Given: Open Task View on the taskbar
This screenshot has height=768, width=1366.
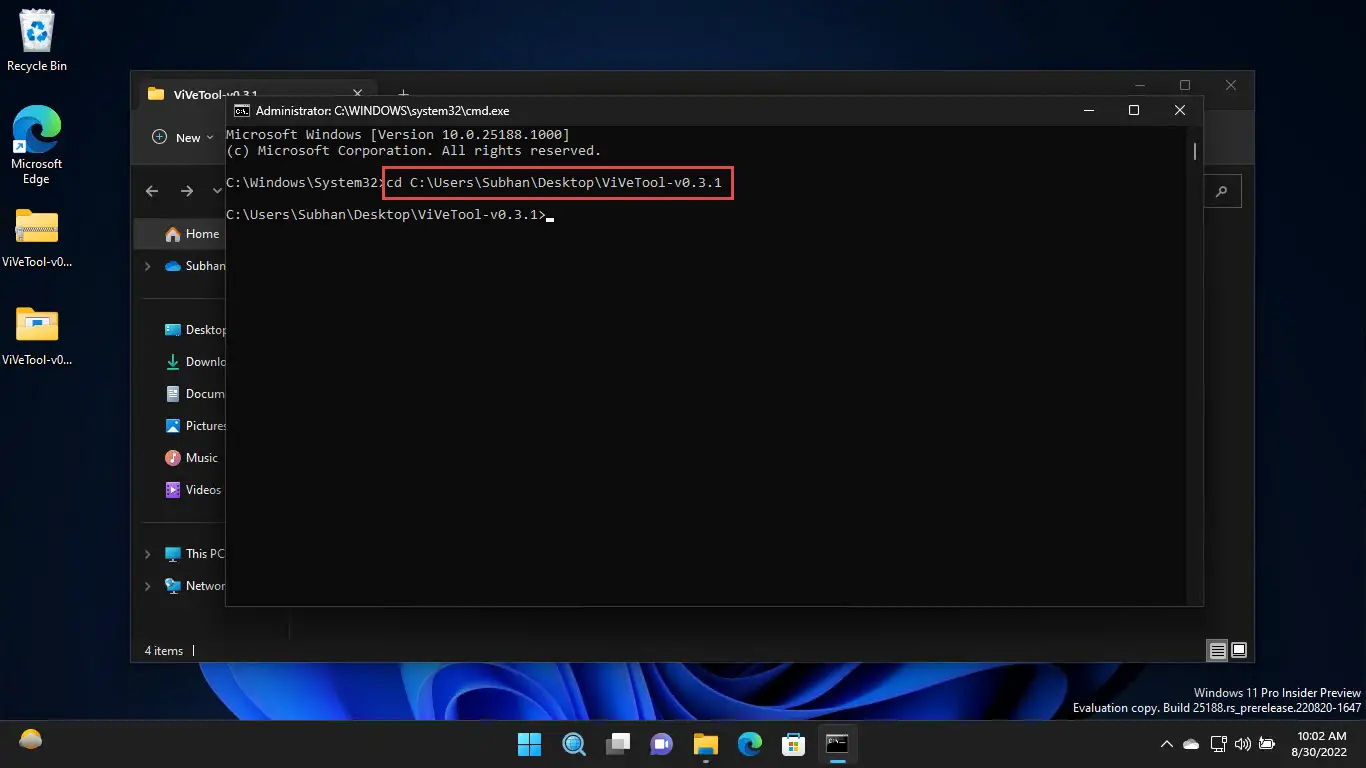Looking at the screenshot, I should tap(618, 744).
